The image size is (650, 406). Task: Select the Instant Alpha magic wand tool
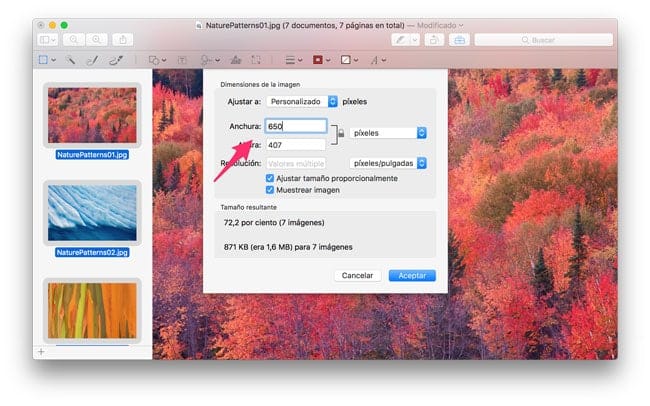click(70, 60)
